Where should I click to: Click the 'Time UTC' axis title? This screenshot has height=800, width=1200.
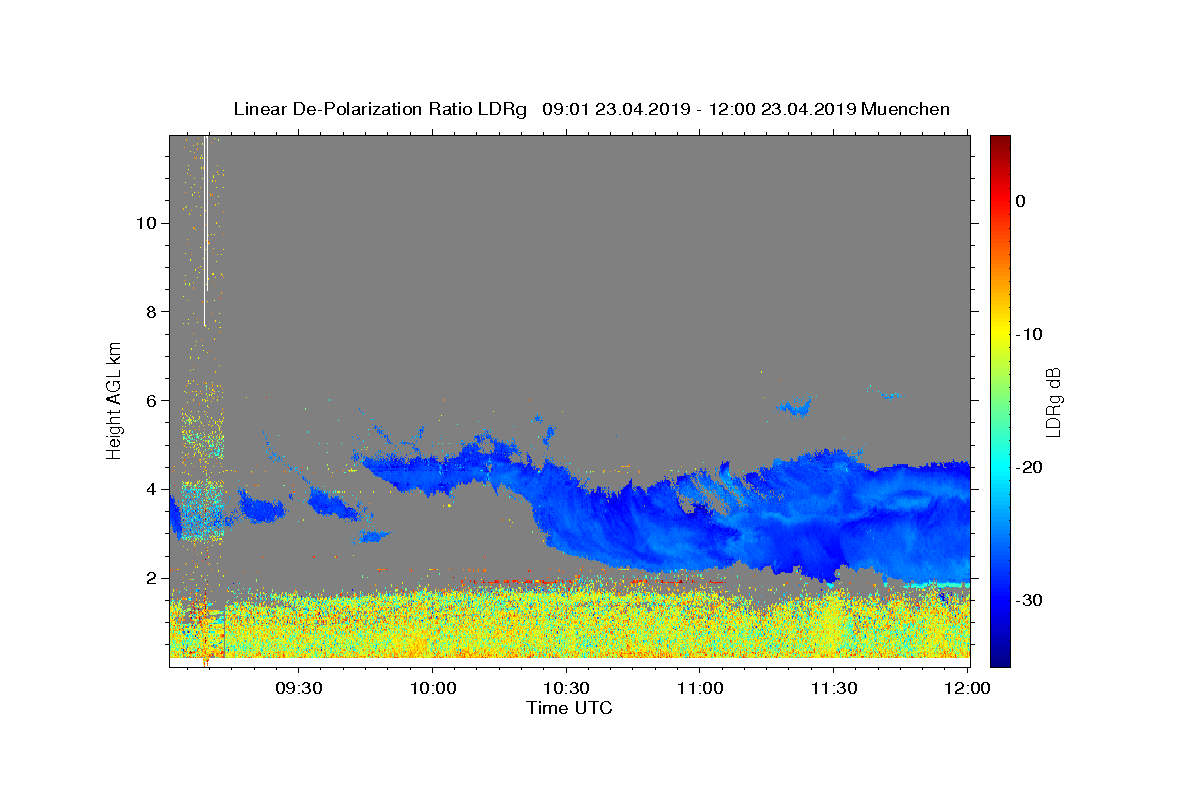[x=569, y=708]
